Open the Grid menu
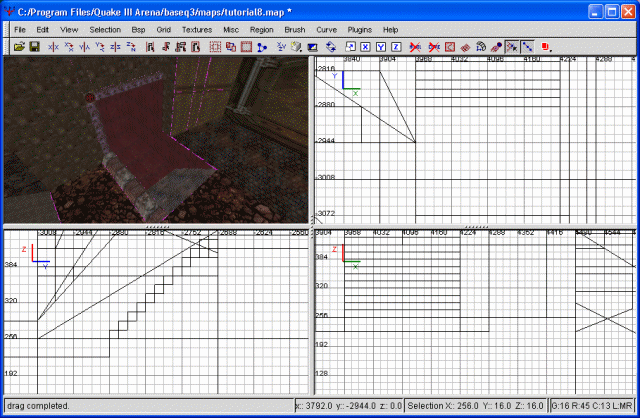The image size is (640, 418). (163, 30)
